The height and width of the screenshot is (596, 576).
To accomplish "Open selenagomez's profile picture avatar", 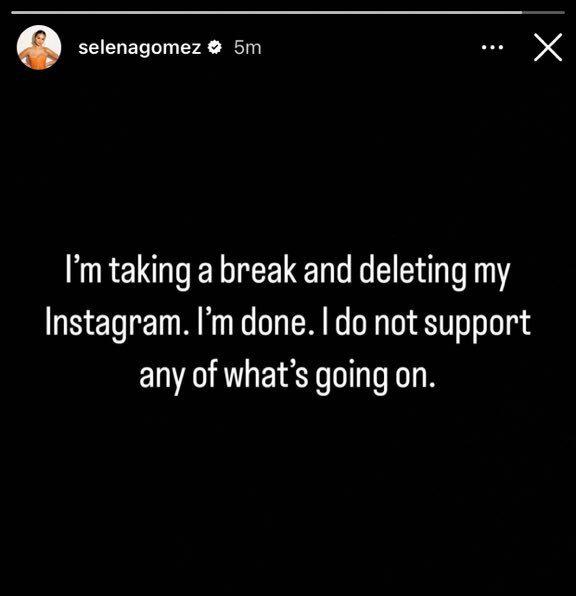I will 39,48.
